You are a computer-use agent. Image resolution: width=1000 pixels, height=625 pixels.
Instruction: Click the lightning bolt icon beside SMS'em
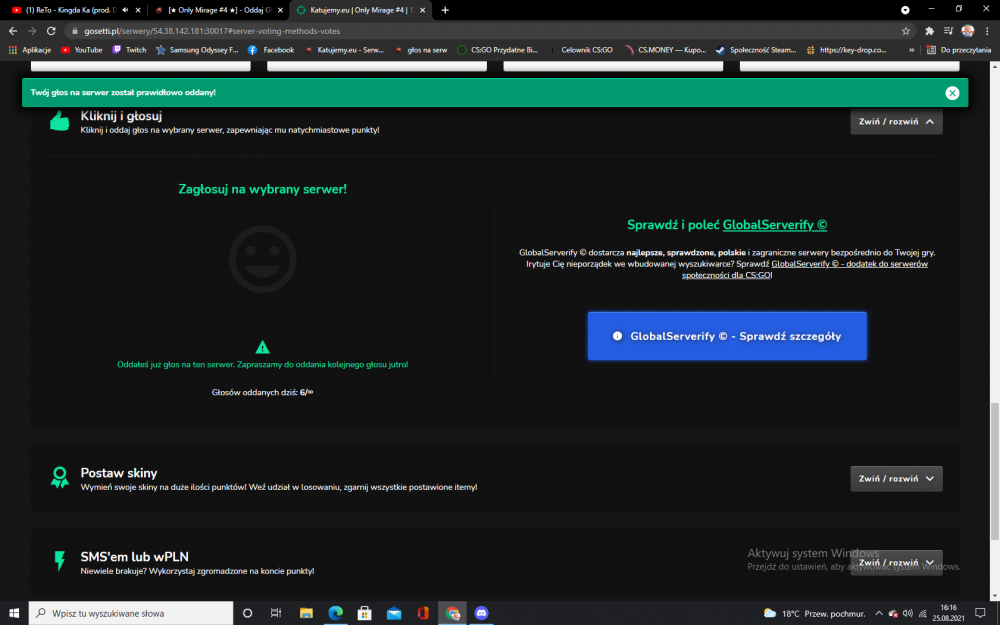tap(59, 561)
